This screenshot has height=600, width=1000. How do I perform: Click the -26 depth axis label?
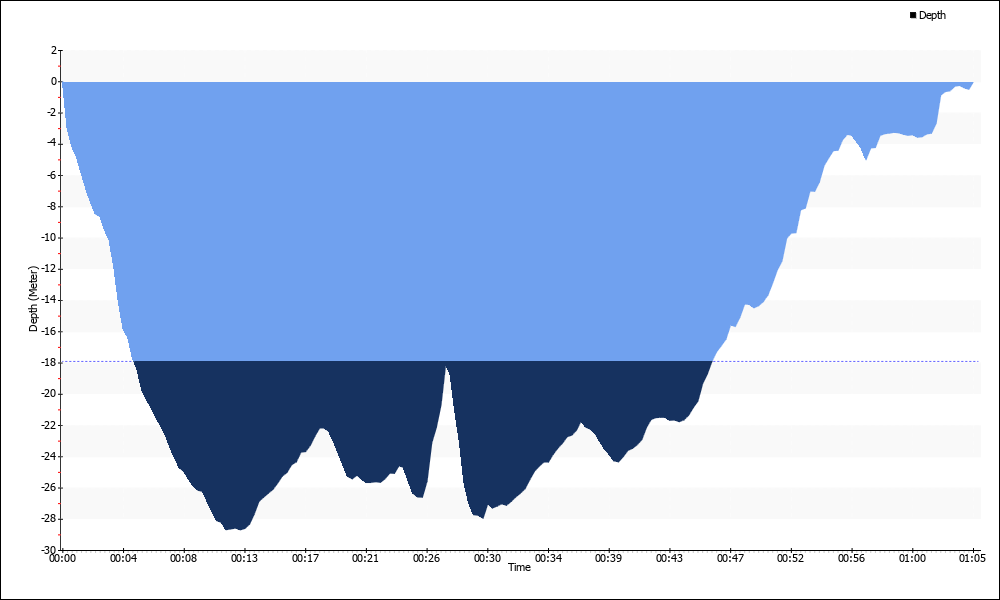pyautogui.click(x=50, y=487)
